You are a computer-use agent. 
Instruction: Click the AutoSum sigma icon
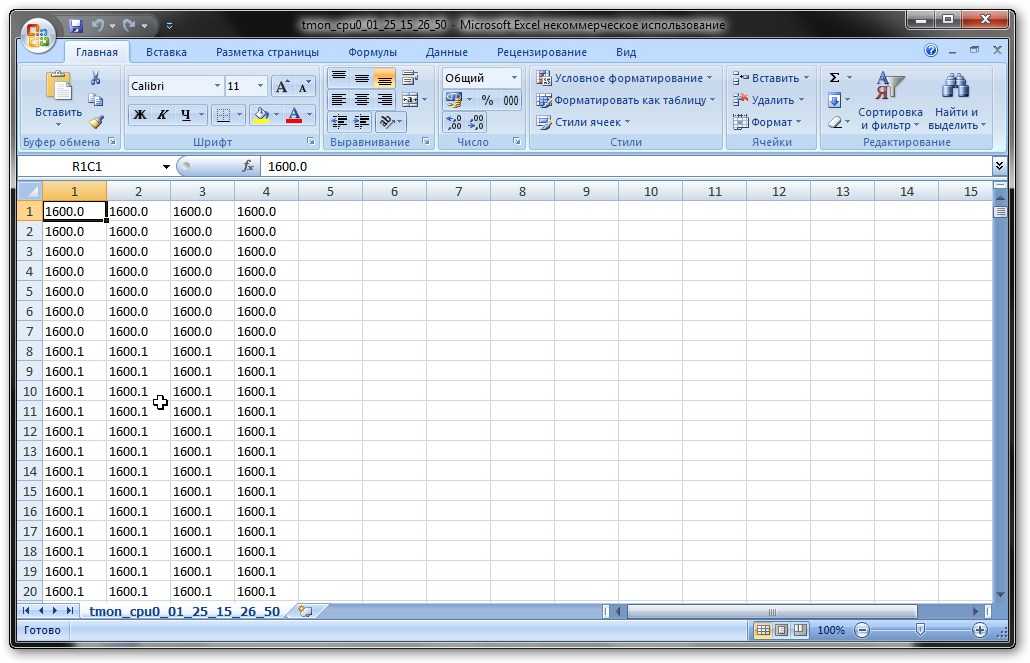coord(835,78)
